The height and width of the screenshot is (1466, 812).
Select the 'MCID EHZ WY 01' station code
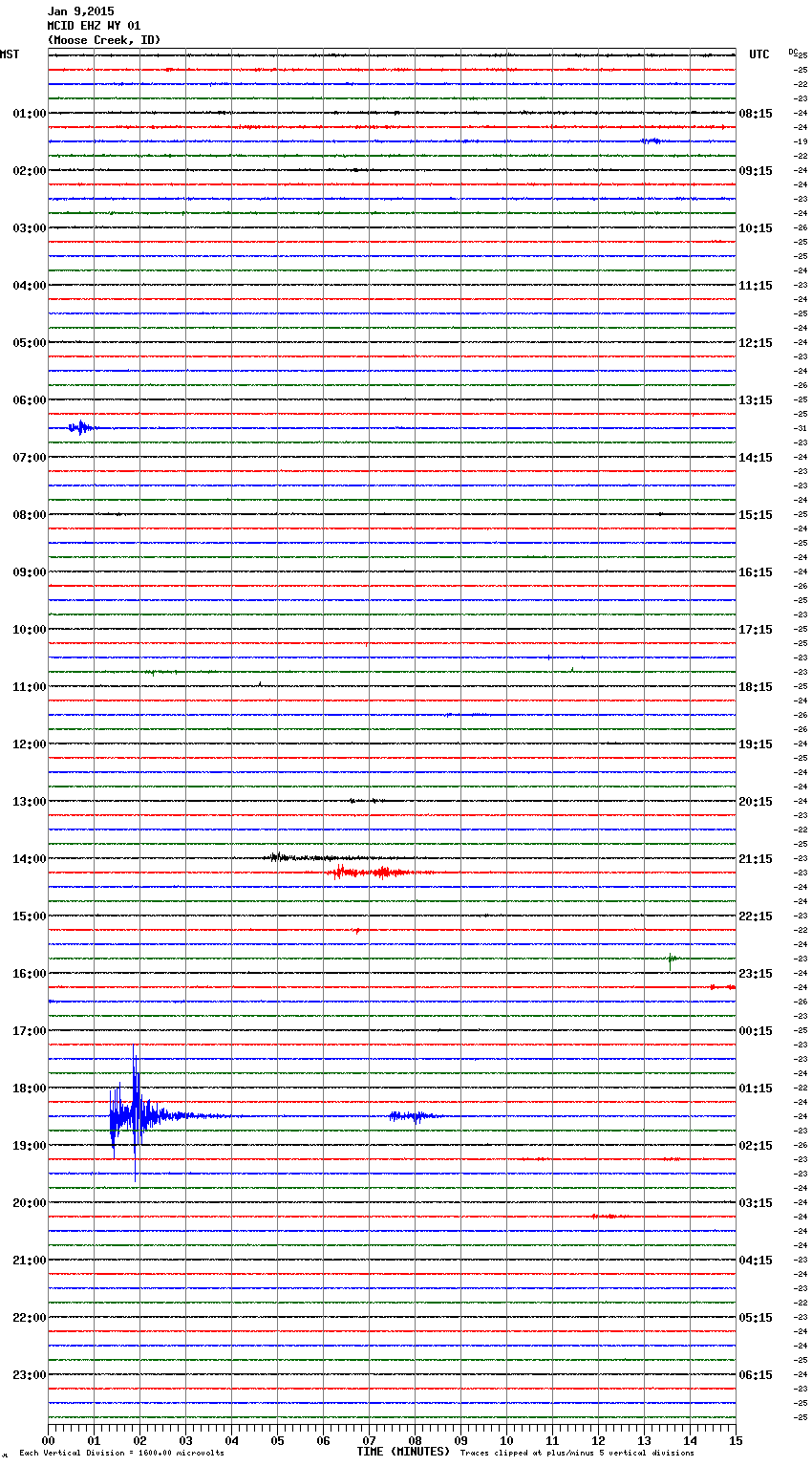[x=94, y=26]
